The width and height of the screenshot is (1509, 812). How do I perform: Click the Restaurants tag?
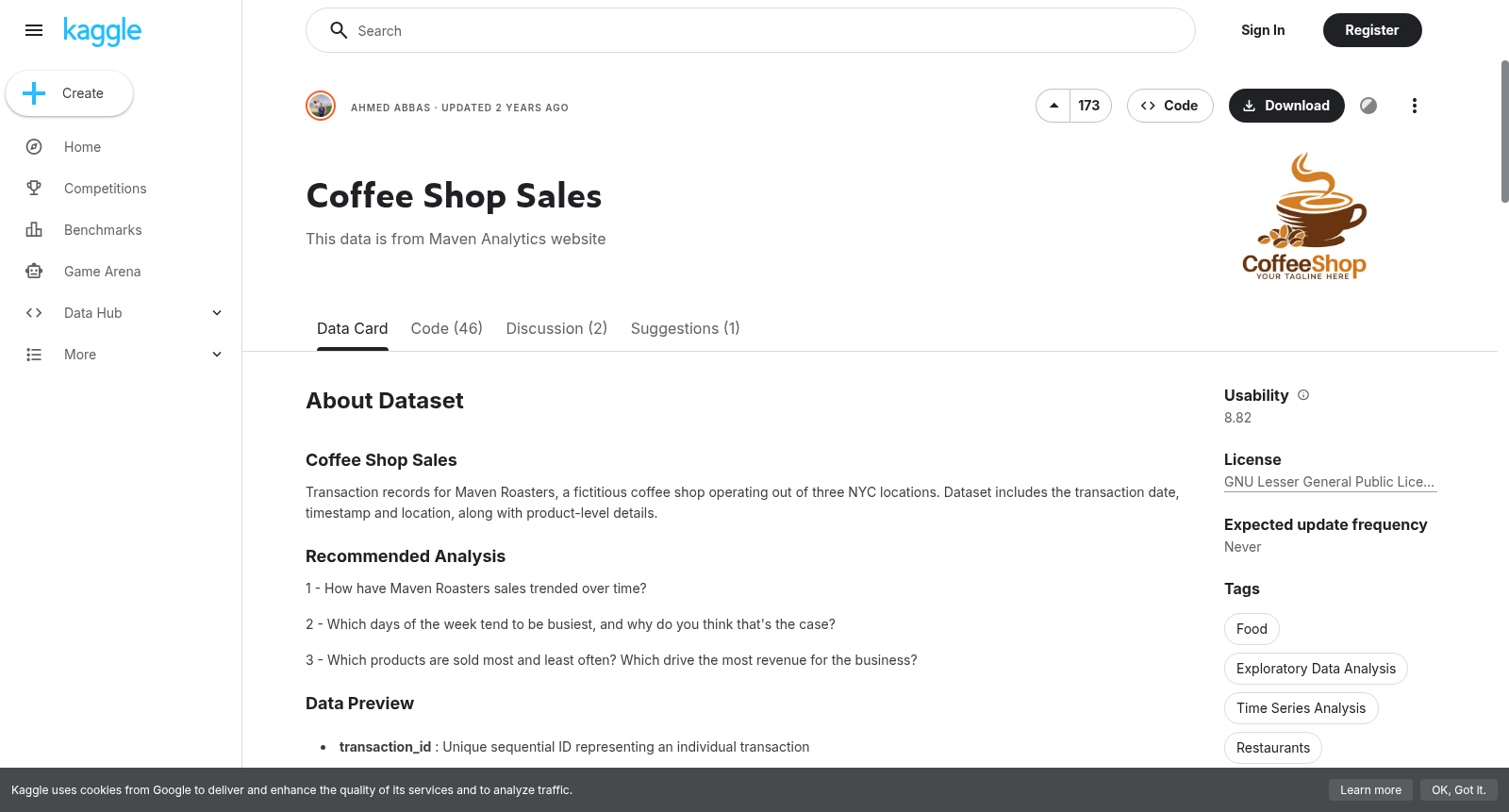click(x=1272, y=748)
